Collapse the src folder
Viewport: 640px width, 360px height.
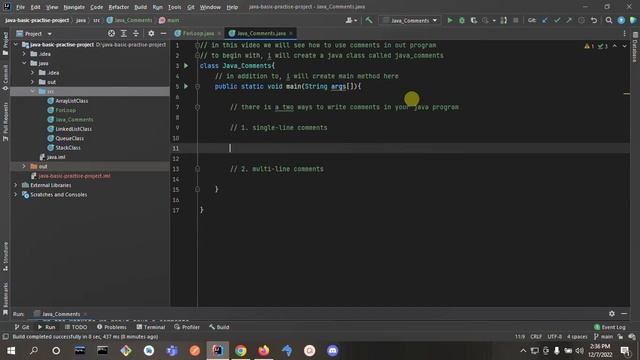[x=32, y=91]
